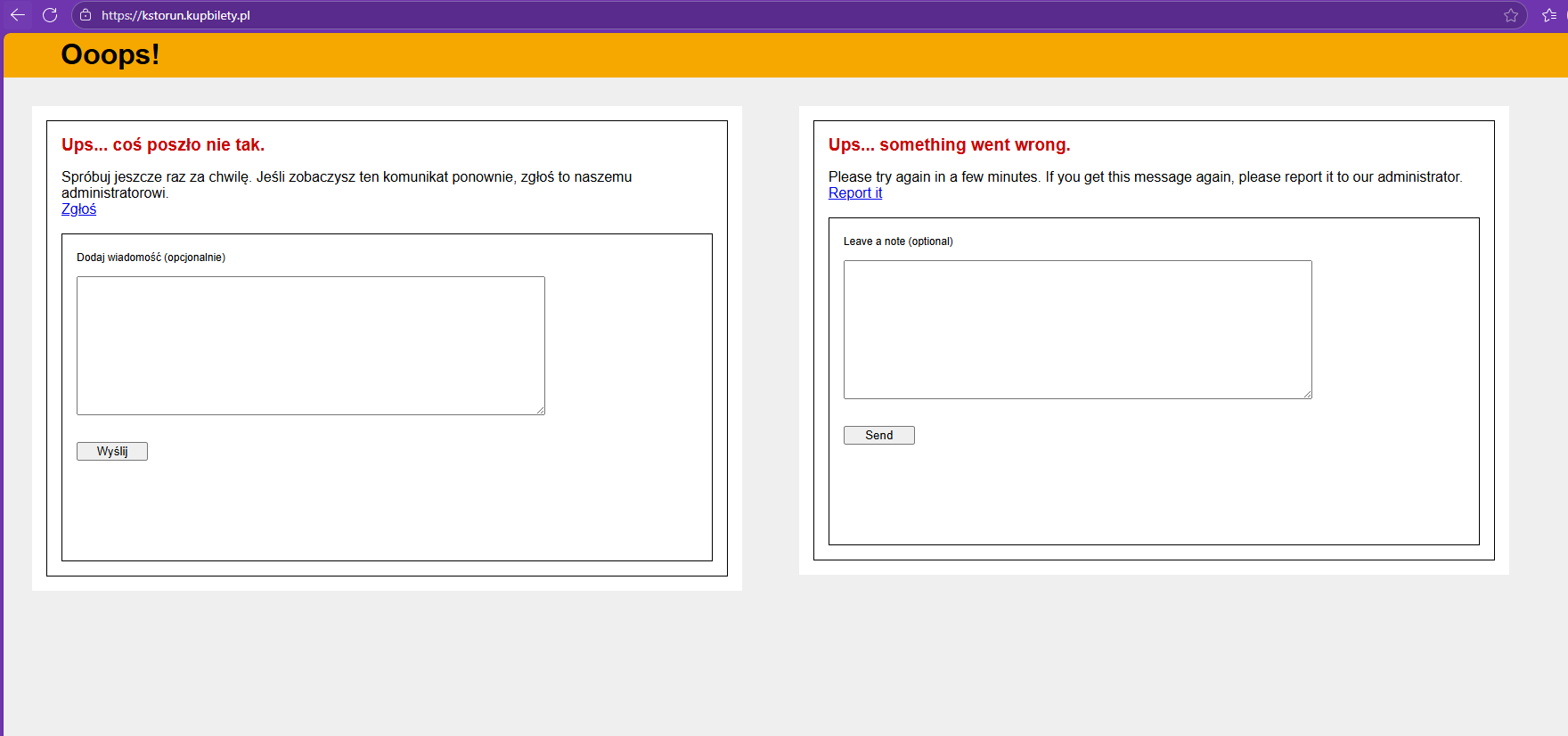
Task: Follow the "Report it" link
Action: pos(854,193)
